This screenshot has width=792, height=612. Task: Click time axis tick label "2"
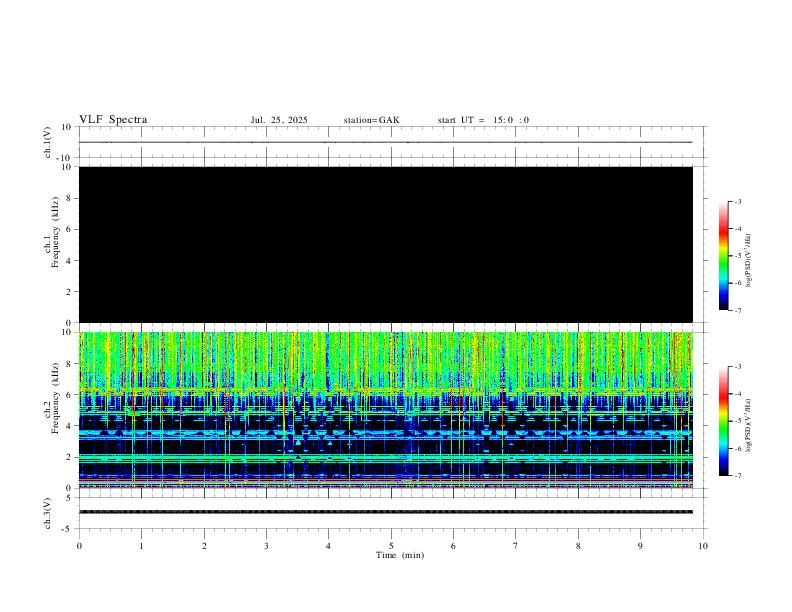coord(204,546)
